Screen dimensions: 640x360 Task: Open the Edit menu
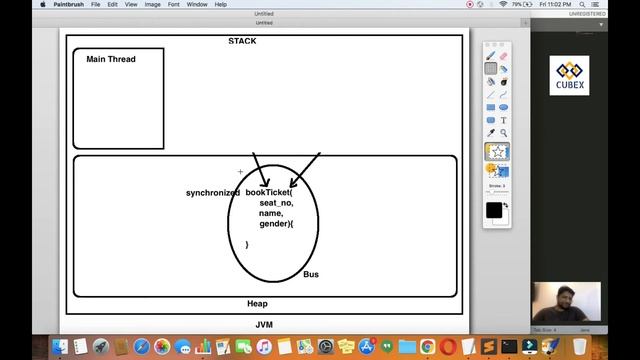[x=112, y=4]
